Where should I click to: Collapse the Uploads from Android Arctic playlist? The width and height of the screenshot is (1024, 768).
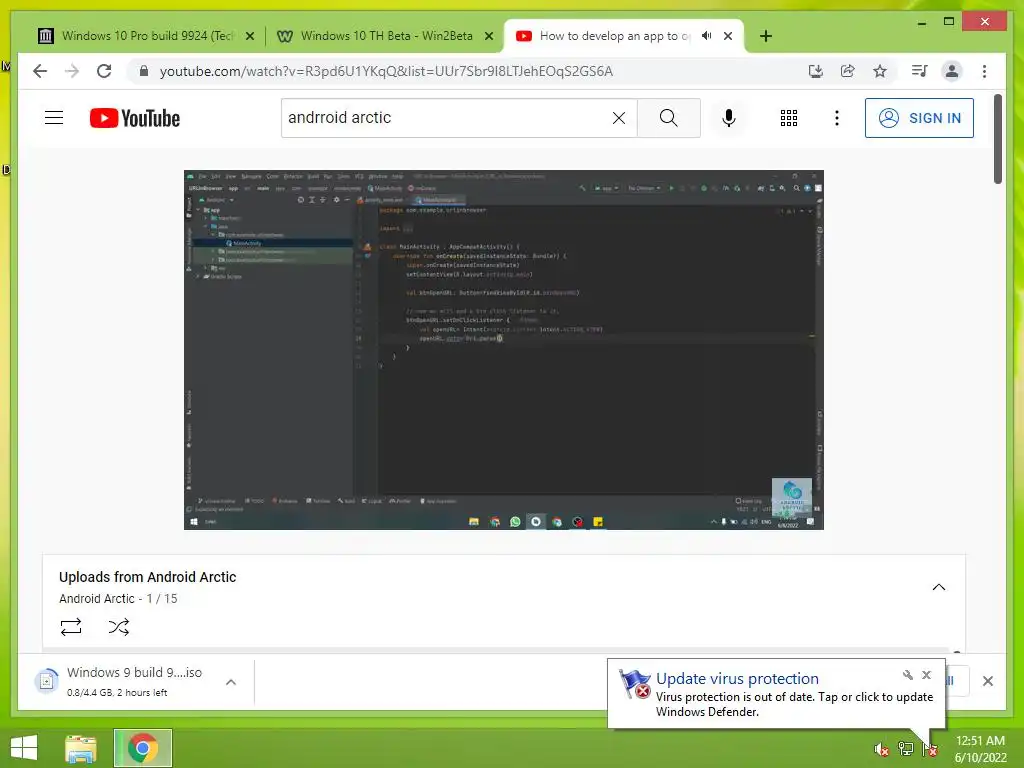pos(938,587)
